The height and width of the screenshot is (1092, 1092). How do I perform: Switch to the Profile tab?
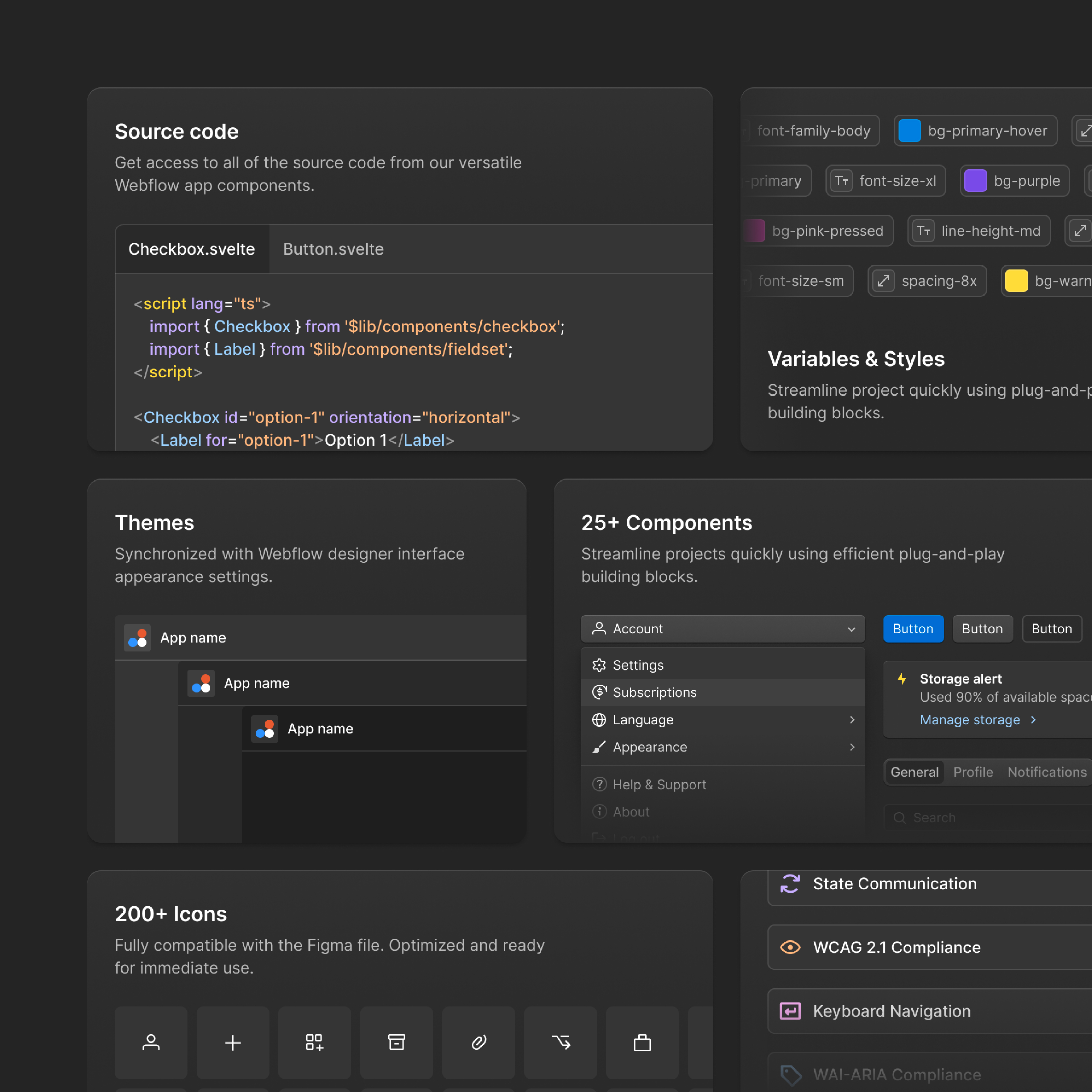(973, 772)
